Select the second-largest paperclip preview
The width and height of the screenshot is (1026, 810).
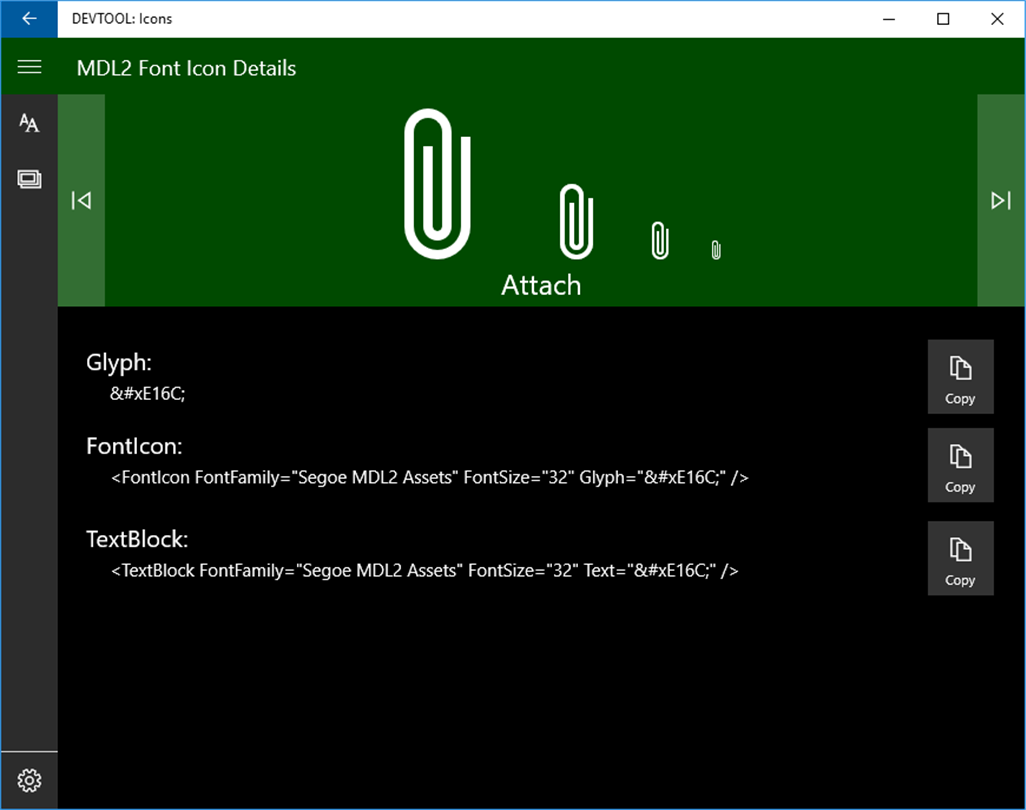(576, 222)
